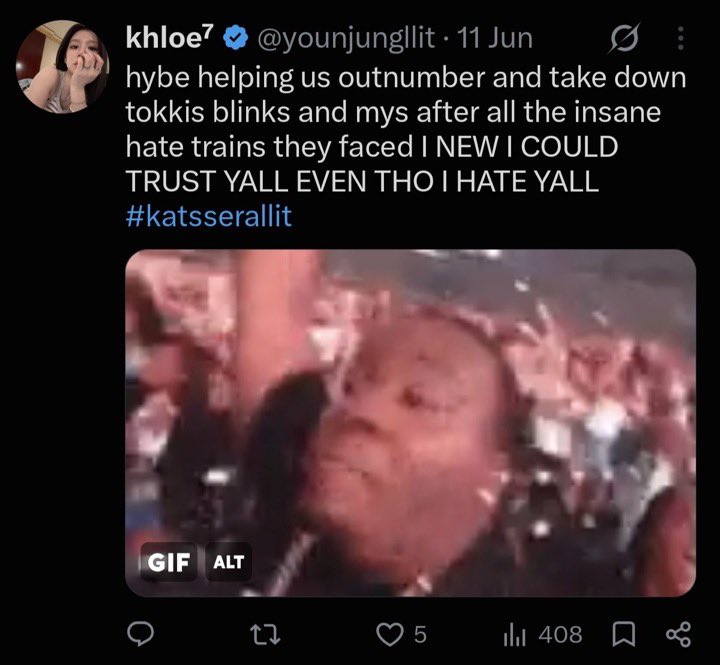Open the tweet text body
The image size is (720, 665).
406,130
